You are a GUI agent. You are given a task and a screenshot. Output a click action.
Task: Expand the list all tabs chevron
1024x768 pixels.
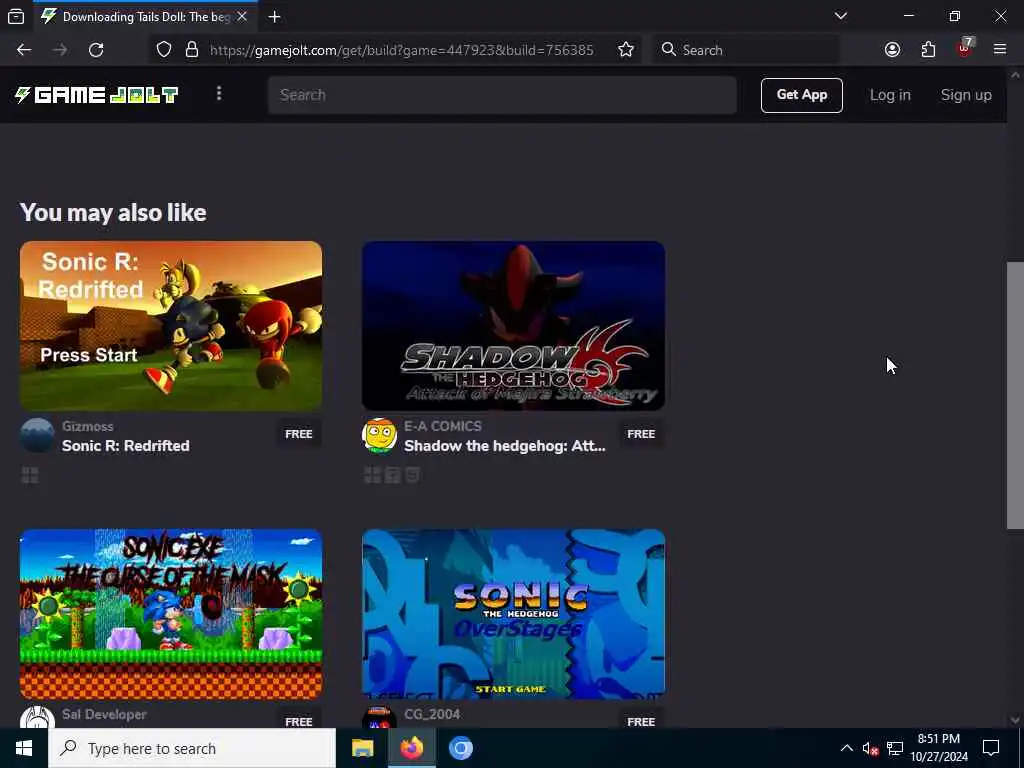click(841, 16)
